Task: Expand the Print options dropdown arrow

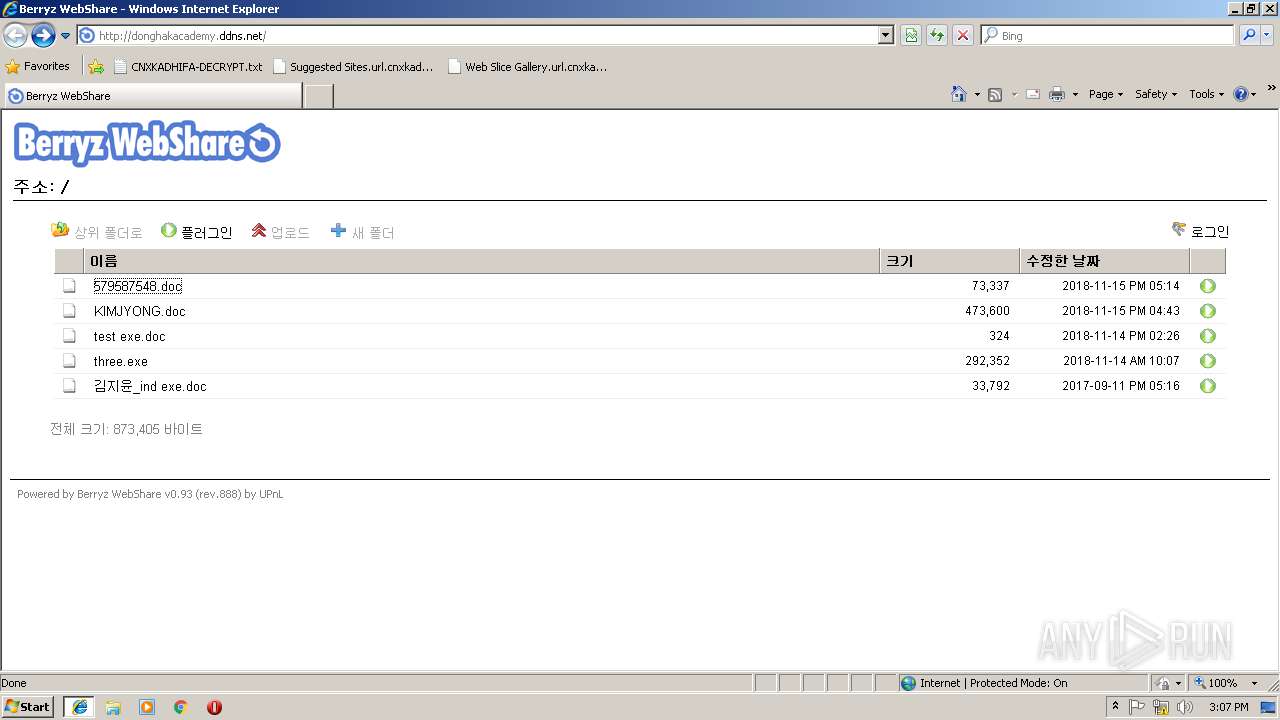Action: (x=1075, y=95)
